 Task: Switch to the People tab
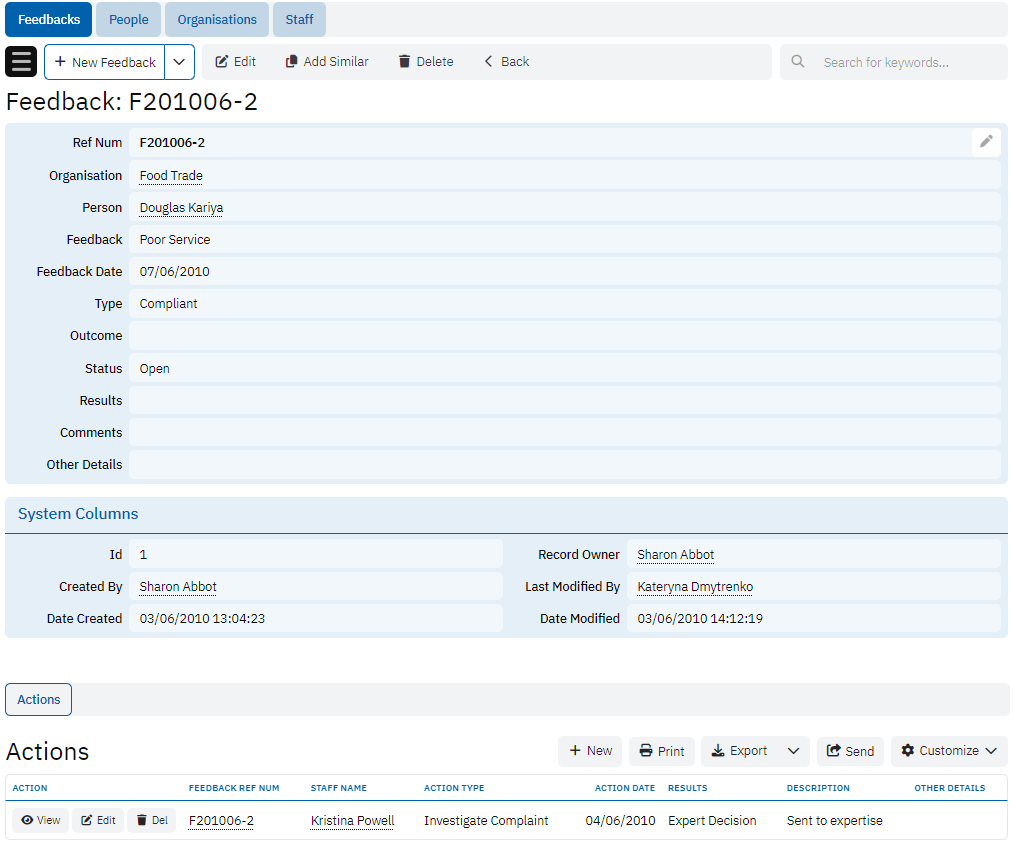129,19
